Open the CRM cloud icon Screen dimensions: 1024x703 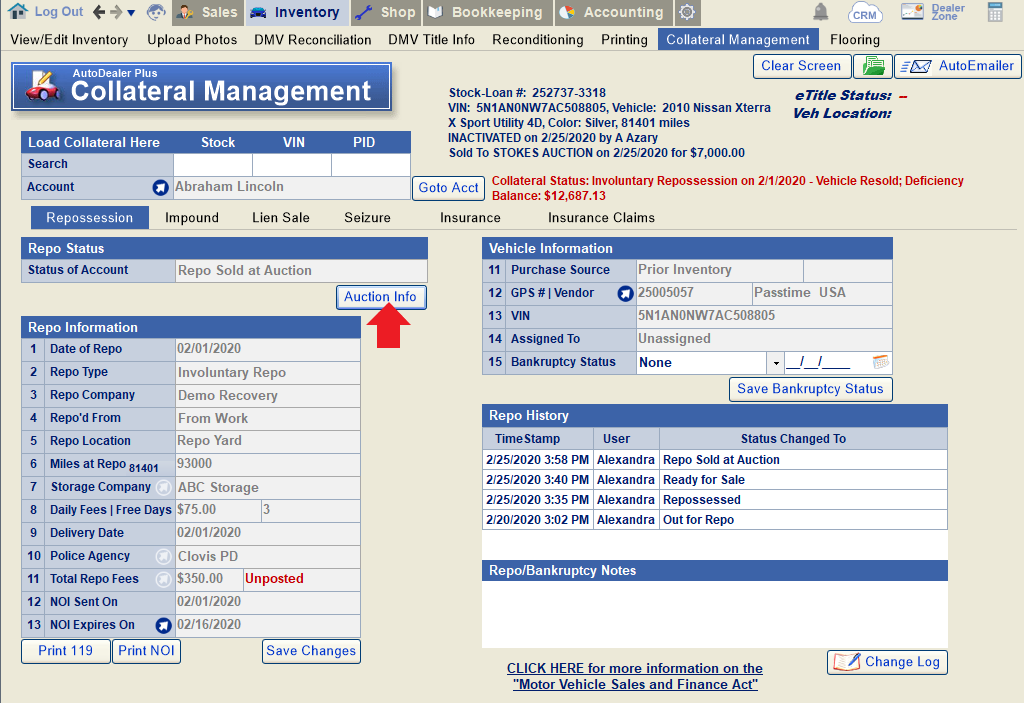[865, 13]
